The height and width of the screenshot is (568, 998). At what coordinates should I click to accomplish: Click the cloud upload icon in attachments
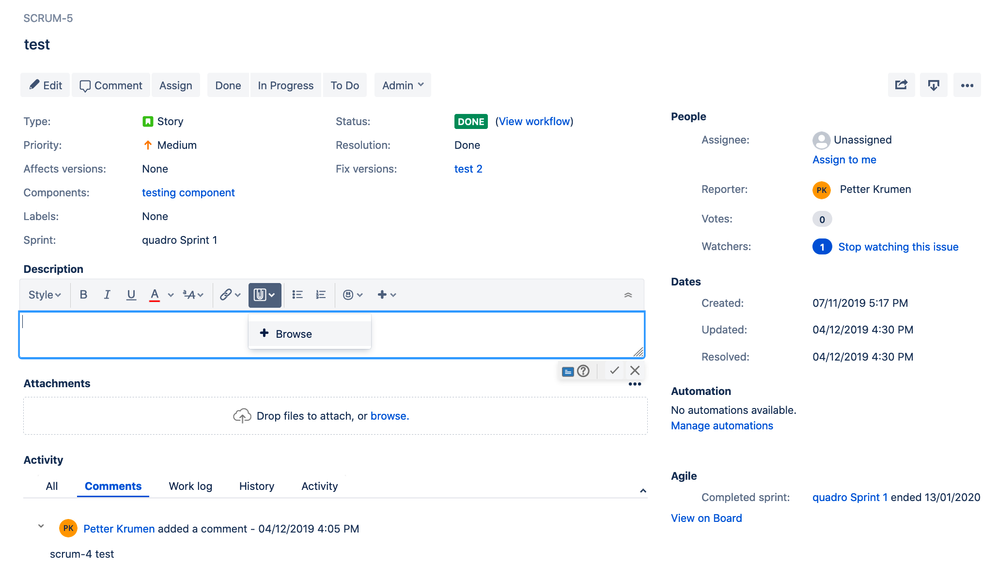point(242,416)
